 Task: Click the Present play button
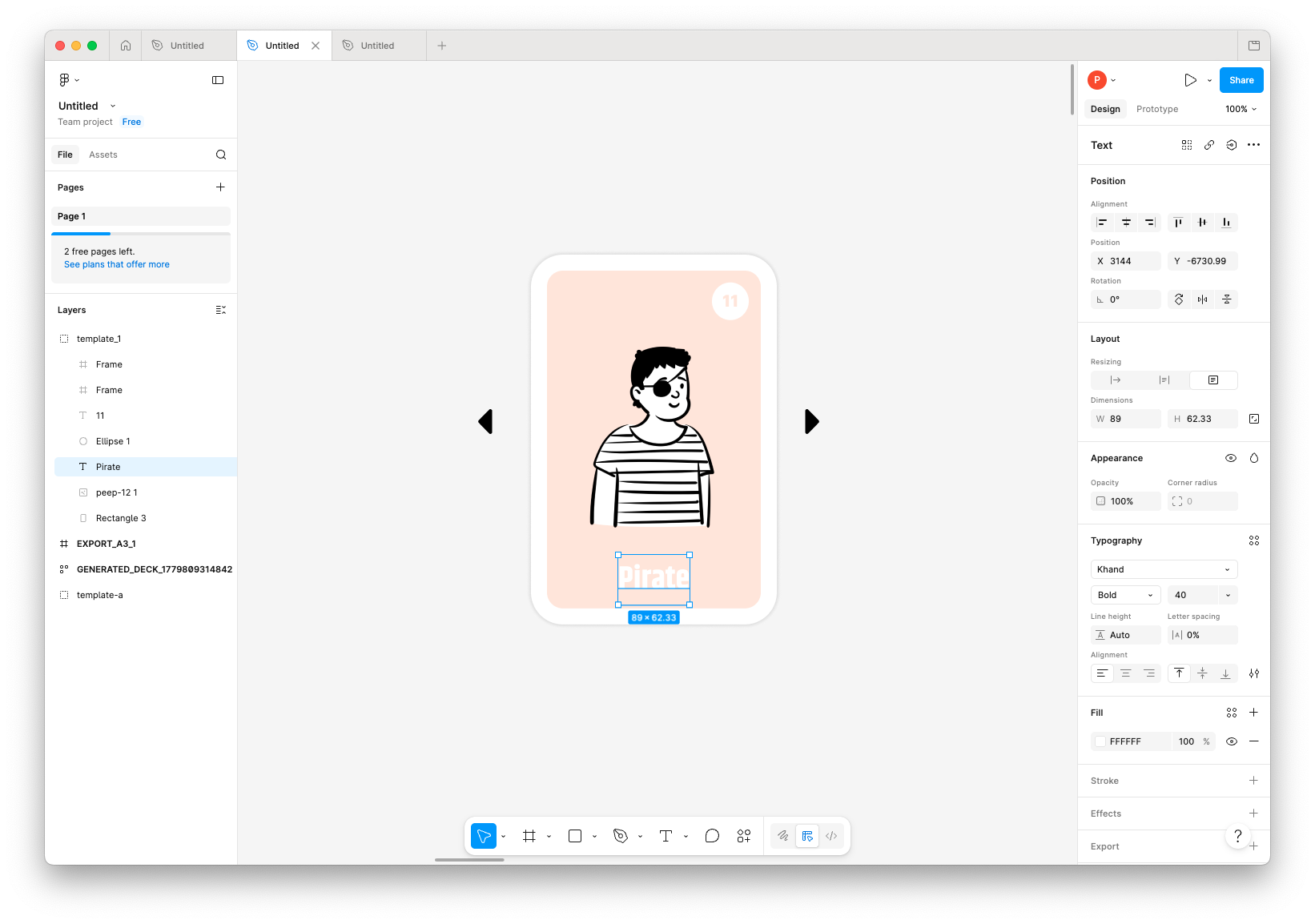click(x=1190, y=80)
